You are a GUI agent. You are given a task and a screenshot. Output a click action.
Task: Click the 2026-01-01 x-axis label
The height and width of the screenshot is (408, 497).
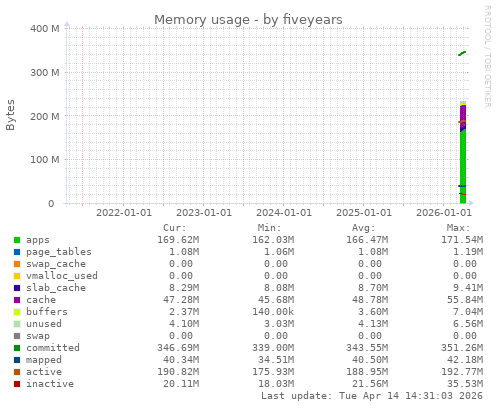[444, 213]
